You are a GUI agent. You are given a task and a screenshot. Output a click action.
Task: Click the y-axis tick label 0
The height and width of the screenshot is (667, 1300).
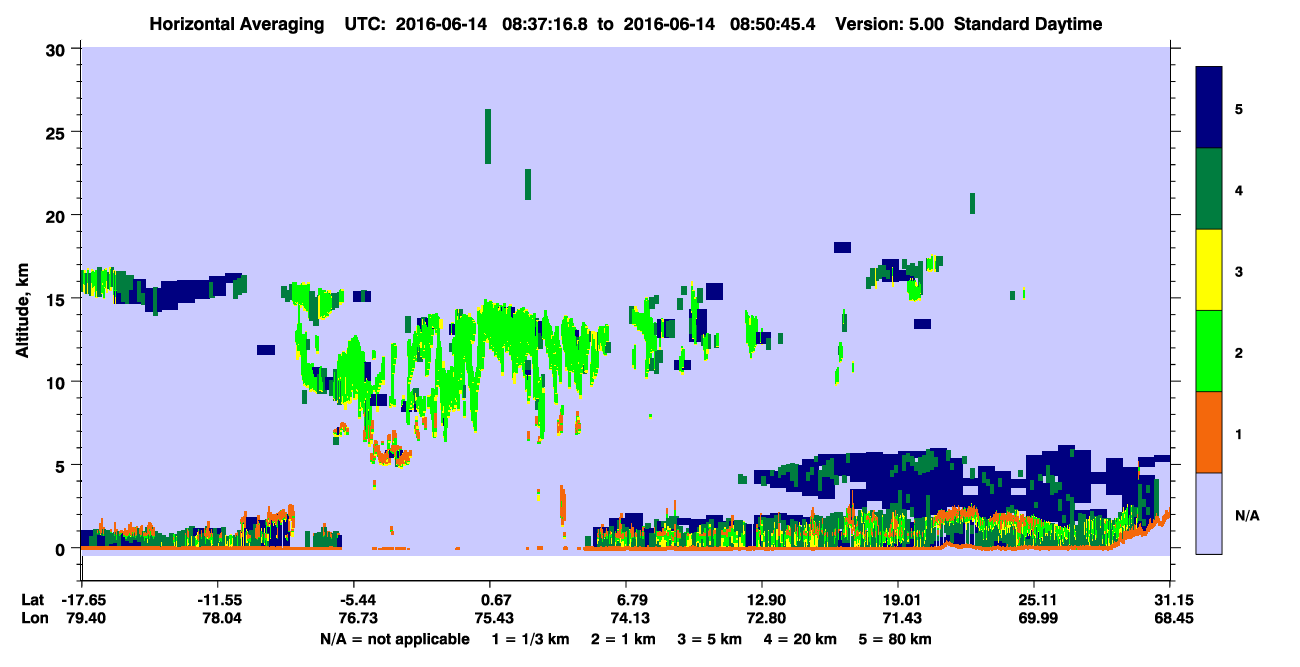[x=62, y=549]
